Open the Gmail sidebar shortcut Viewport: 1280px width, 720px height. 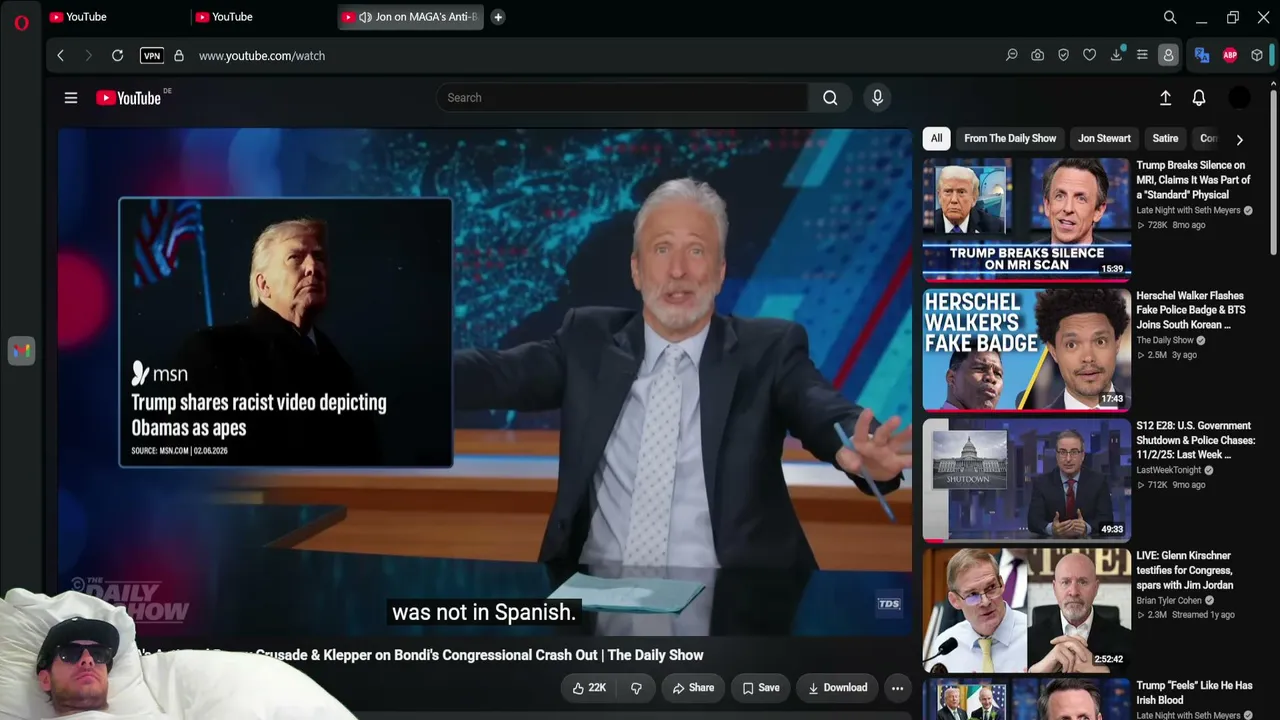(21, 351)
